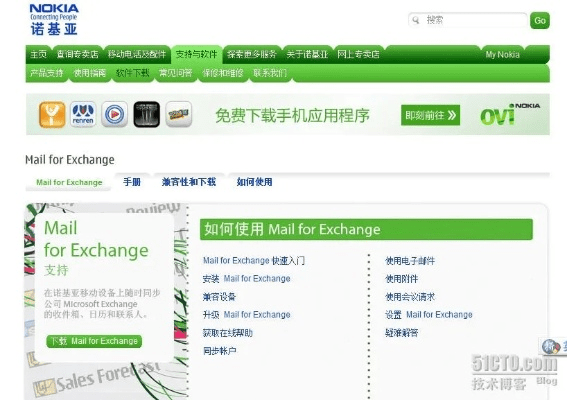567x400 pixels.
Task: Click the Mail for Exchange page heading
Action: pyautogui.click(x=70, y=159)
